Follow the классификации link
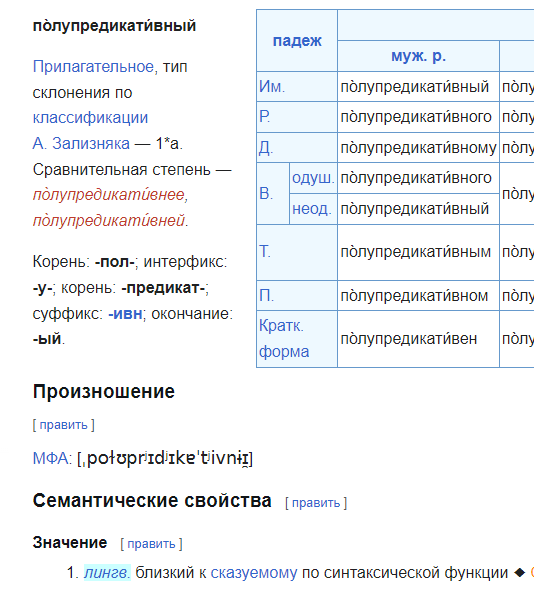This screenshot has height=595, width=534. pos(90,118)
